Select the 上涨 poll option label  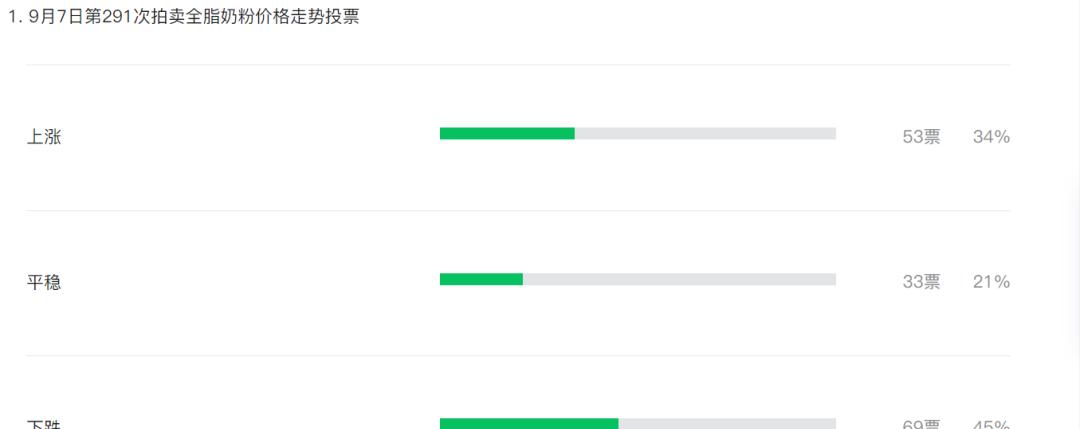(x=44, y=137)
